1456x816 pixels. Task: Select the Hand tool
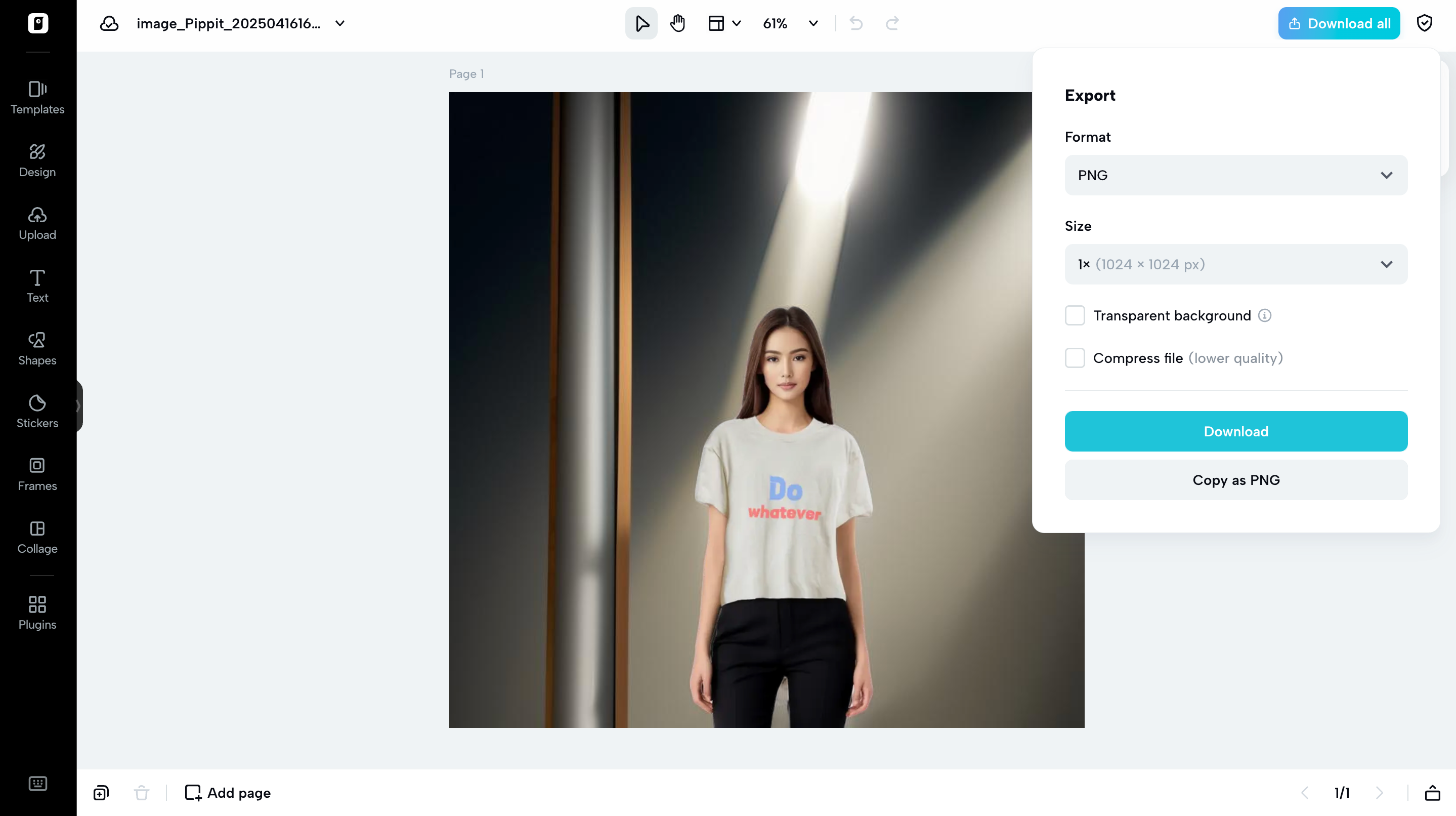pyautogui.click(x=677, y=23)
